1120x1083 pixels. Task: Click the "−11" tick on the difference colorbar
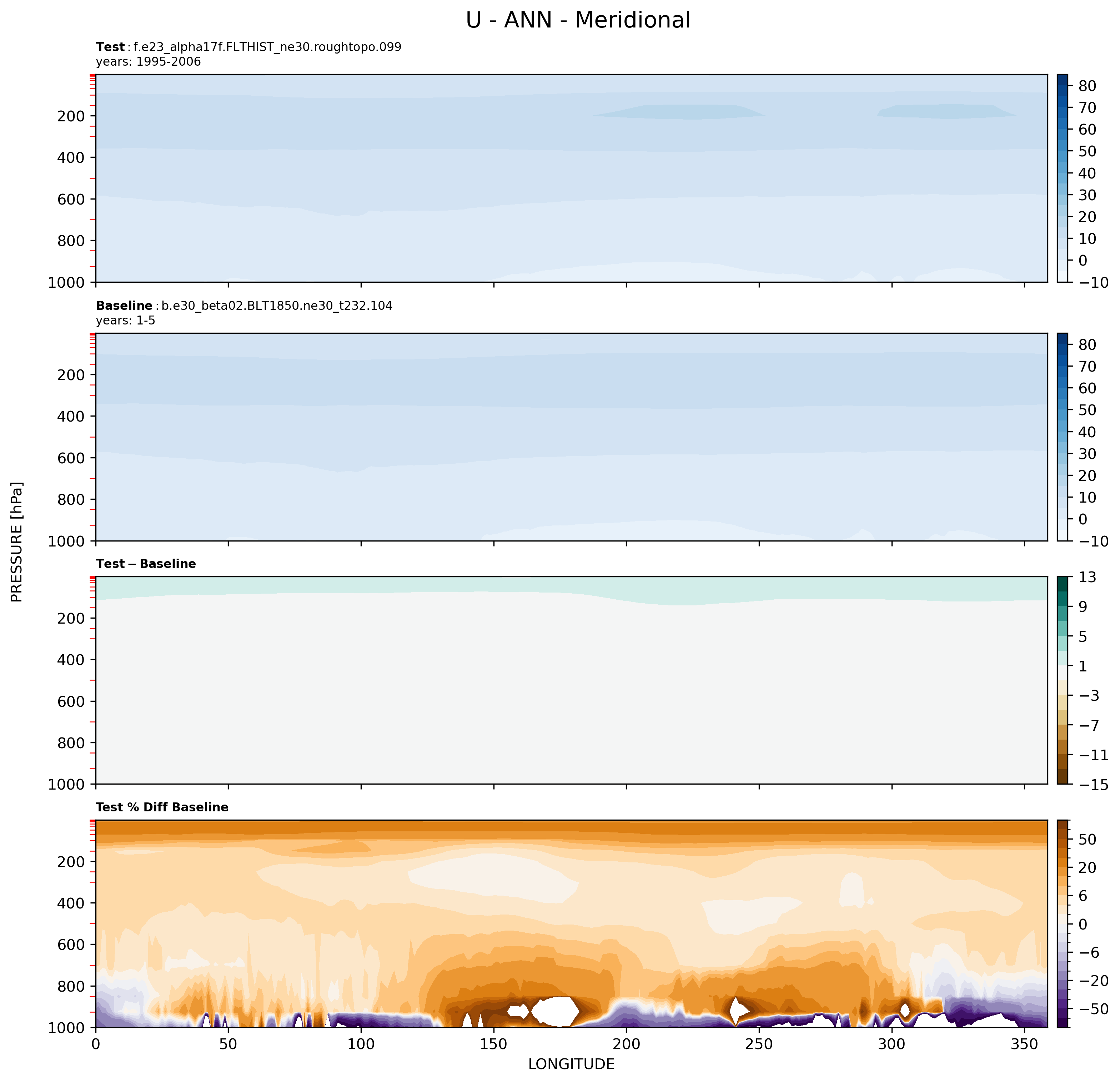click(x=1093, y=755)
